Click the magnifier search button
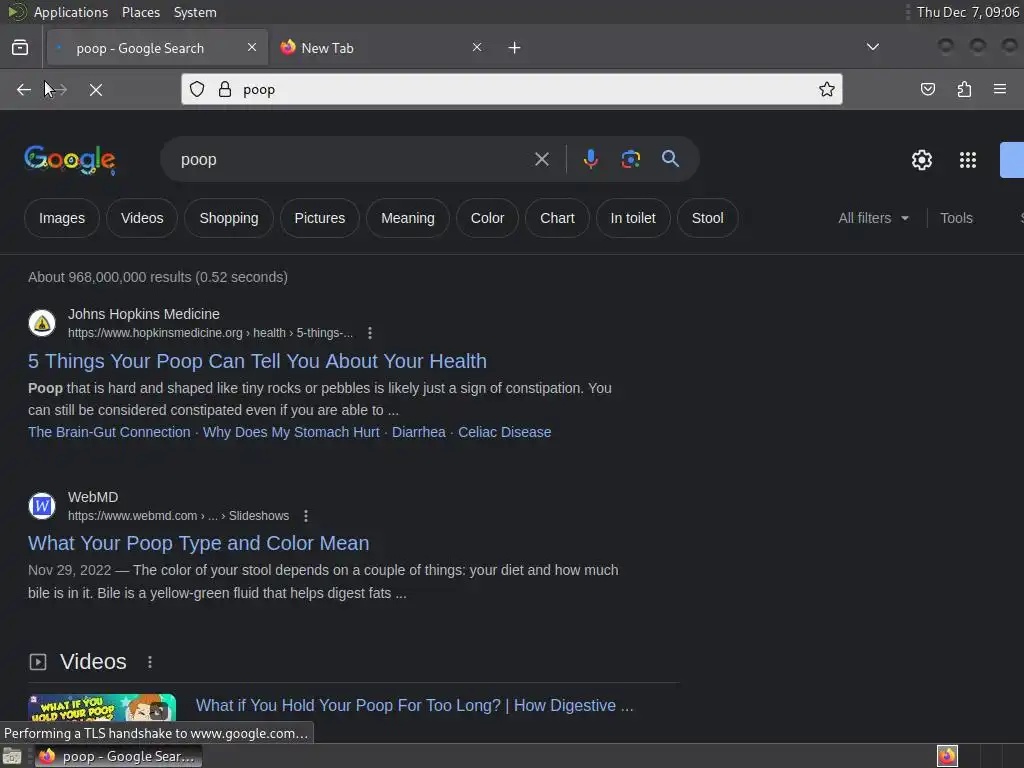Viewport: 1024px width, 768px height. coord(670,159)
